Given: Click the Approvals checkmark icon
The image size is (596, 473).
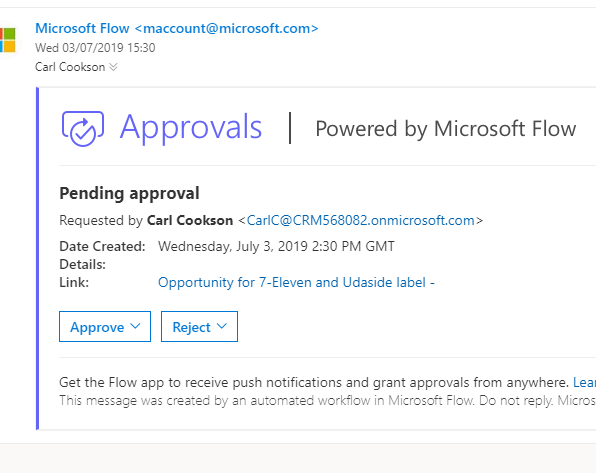Looking at the screenshot, I should pos(83,129).
